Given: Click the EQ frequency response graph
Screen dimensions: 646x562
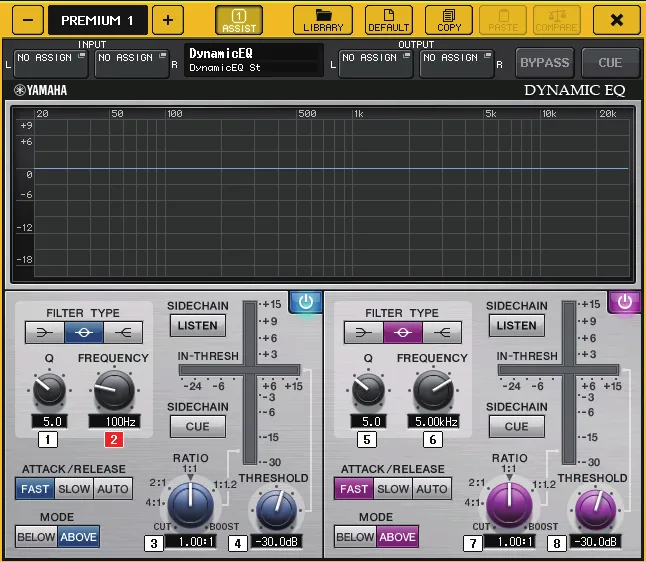Looking at the screenshot, I should click(323, 194).
